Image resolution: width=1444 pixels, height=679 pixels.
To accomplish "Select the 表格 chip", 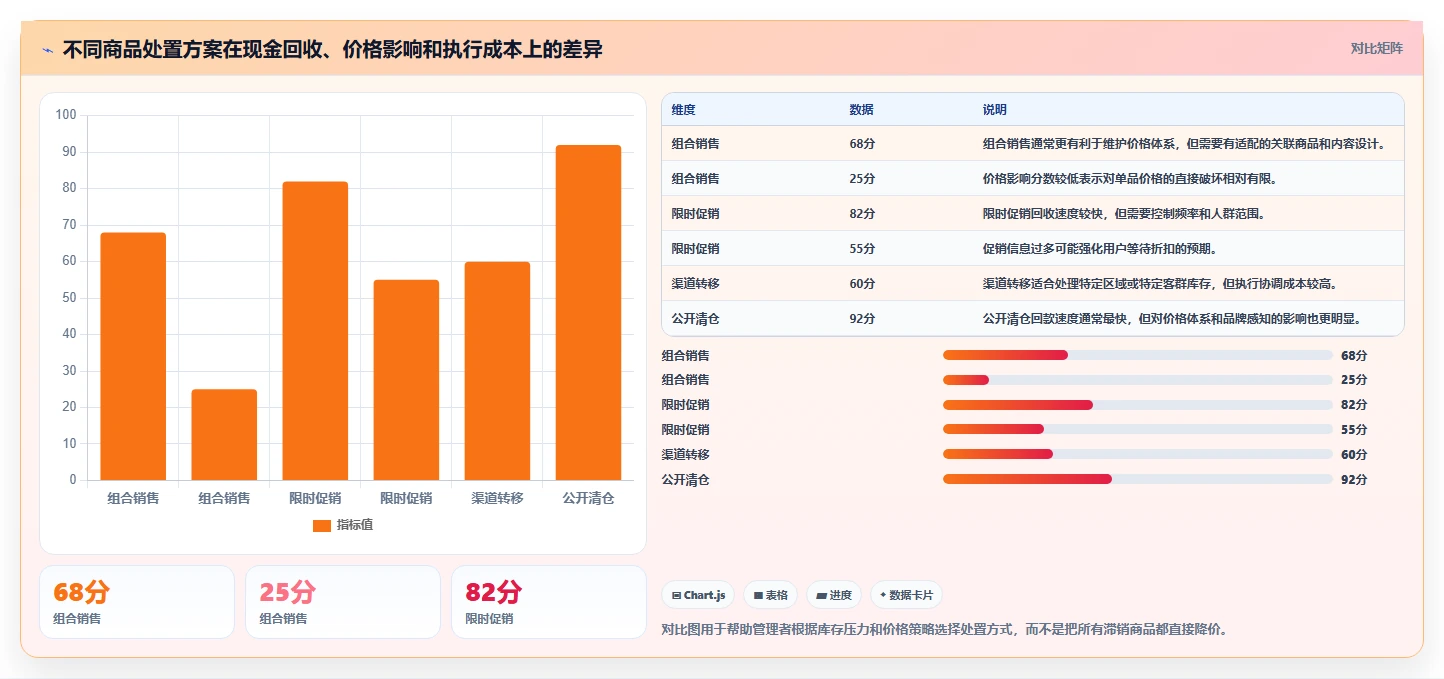I will (770, 595).
